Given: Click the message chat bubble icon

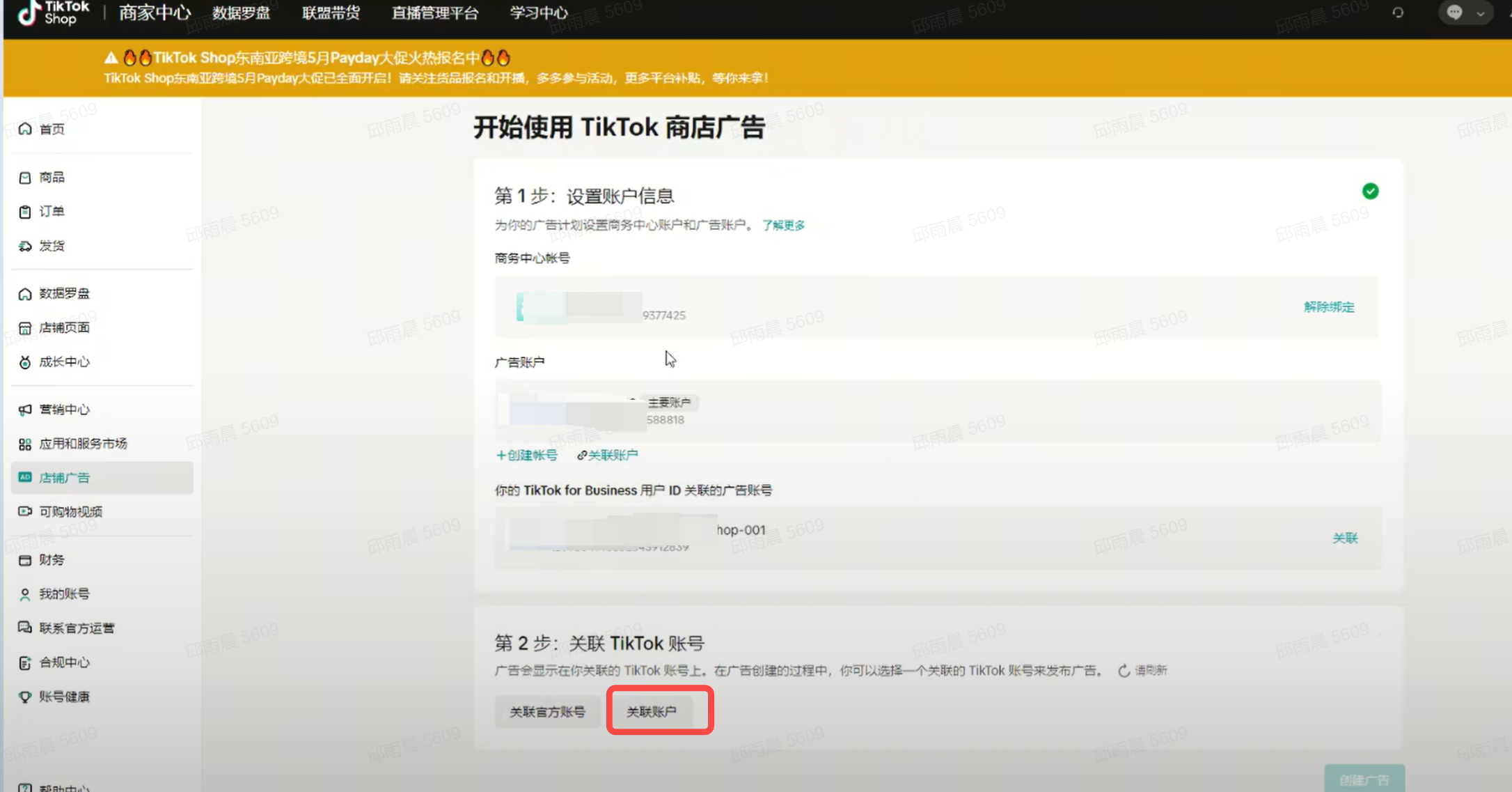Looking at the screenshot, I should point(1454,13).
